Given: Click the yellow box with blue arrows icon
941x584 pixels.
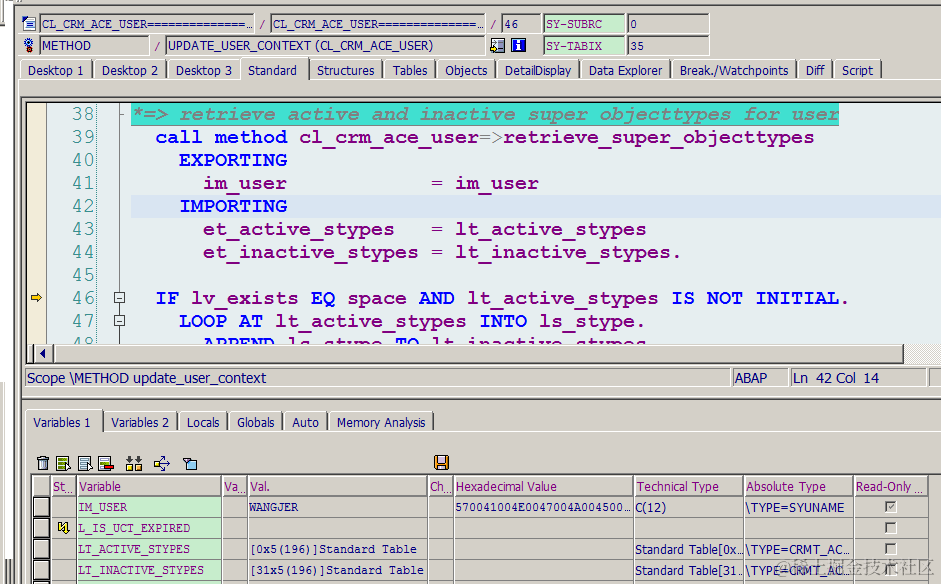Looking at the screenshot, I should point(162,463).
